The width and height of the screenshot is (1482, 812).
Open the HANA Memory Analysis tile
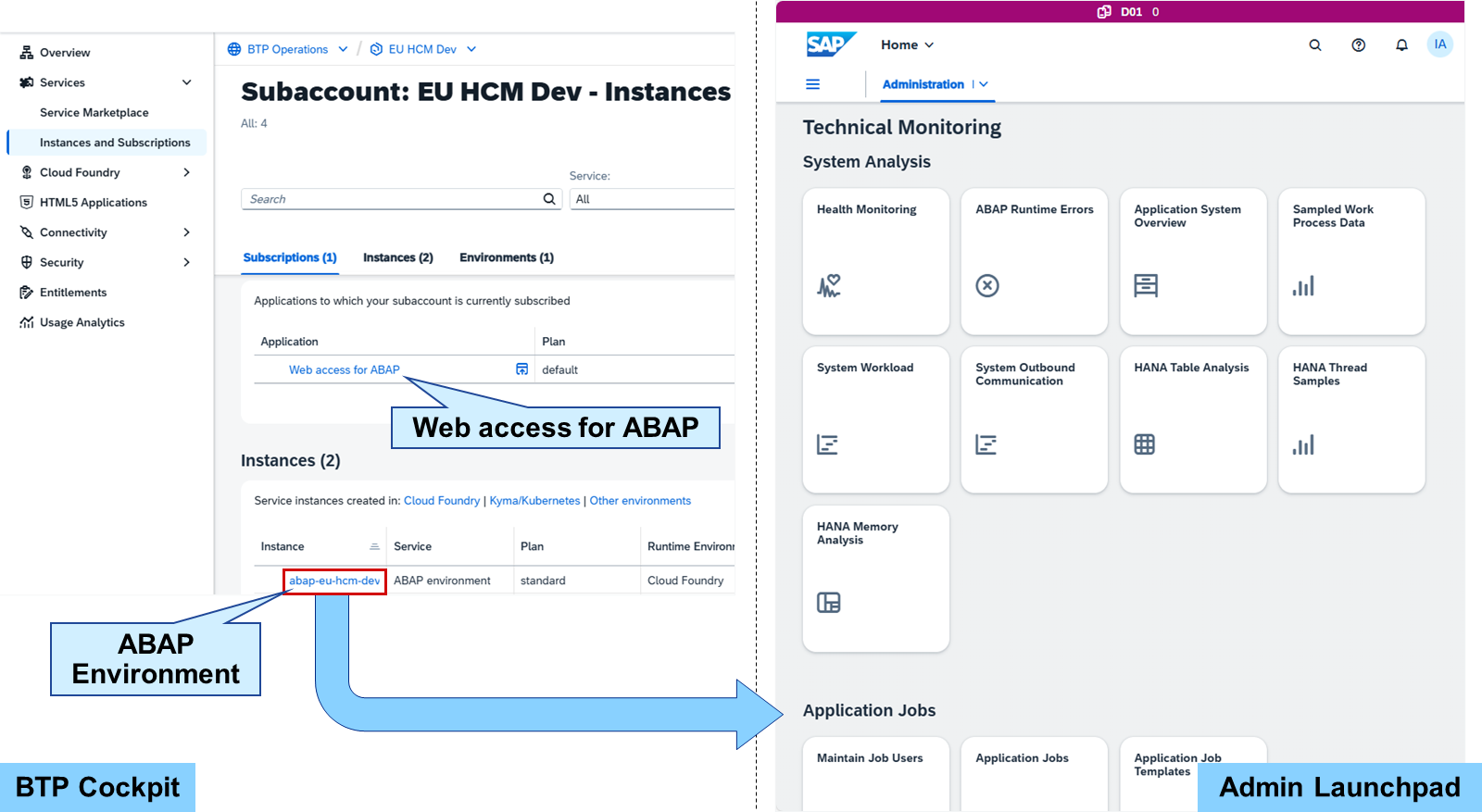click(x=876, y=579)
